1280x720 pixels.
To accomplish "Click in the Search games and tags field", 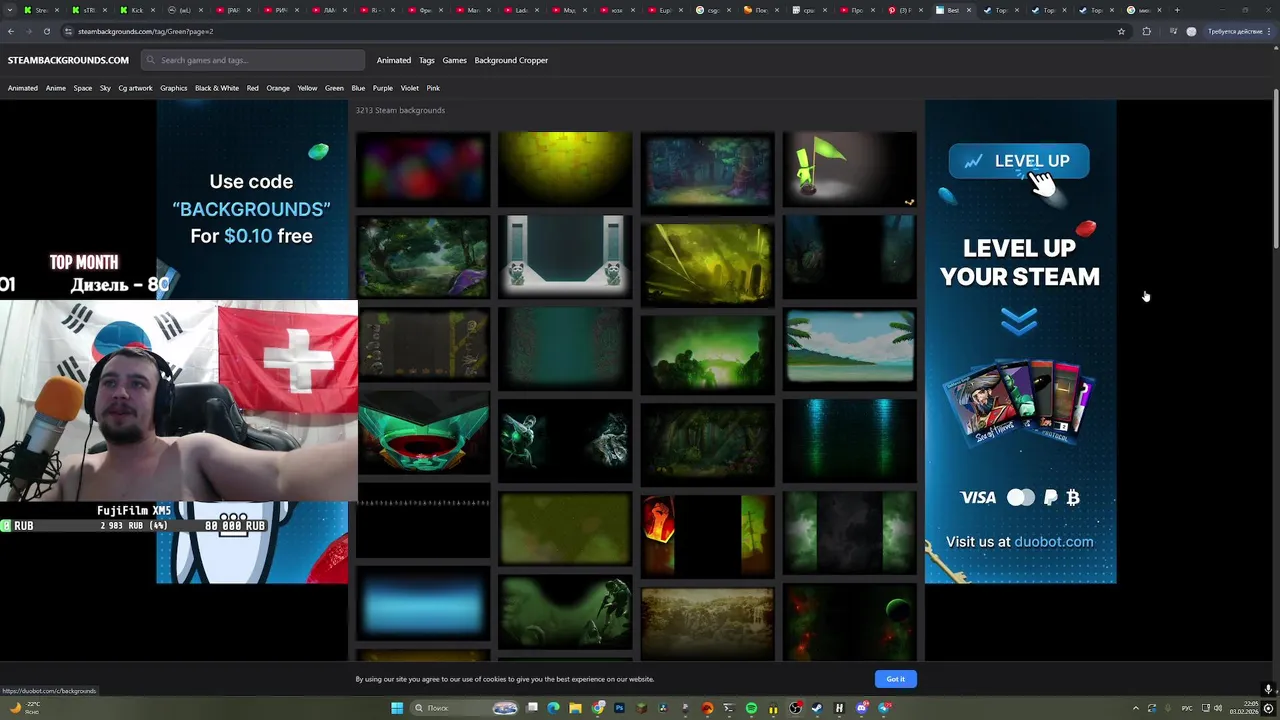I will point(250,60).
